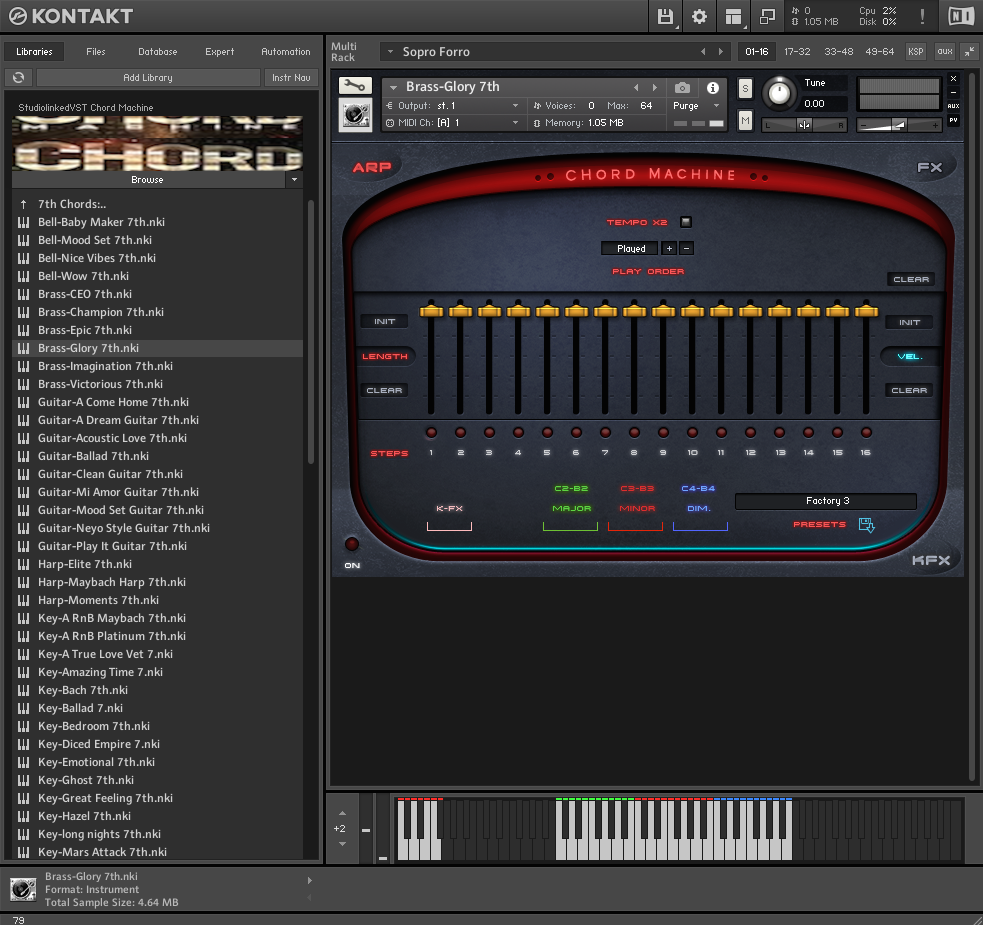This screenshot has width=983, height=925.
Task: Mute the instrument with the M button
Action: point(745,120)
